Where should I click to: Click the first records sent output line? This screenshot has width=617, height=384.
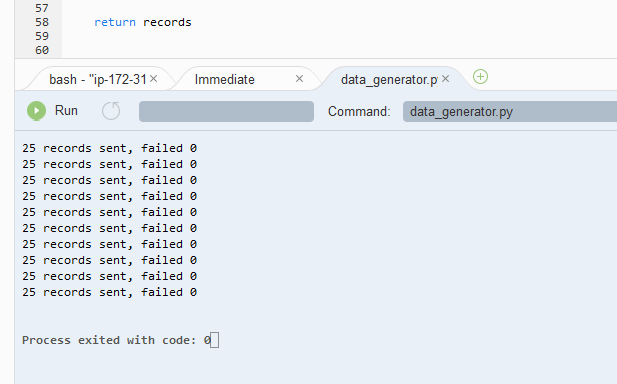pyautogui.click(x=109, y=148)
